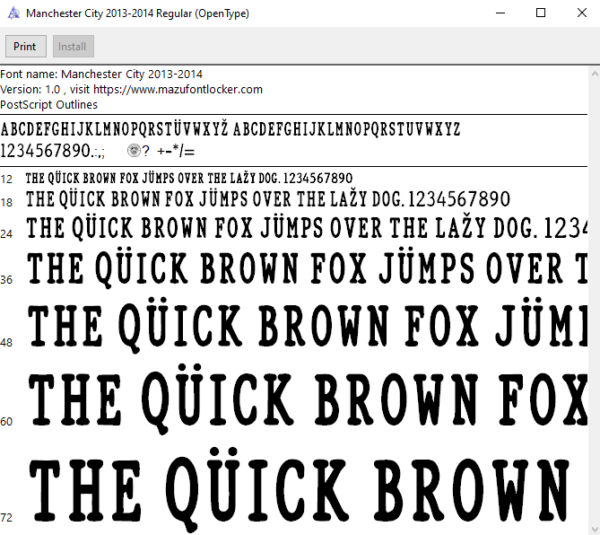Viewport: 600px width, 535px height.
Task: Click the size label '36'
Action: click(7, 280)
